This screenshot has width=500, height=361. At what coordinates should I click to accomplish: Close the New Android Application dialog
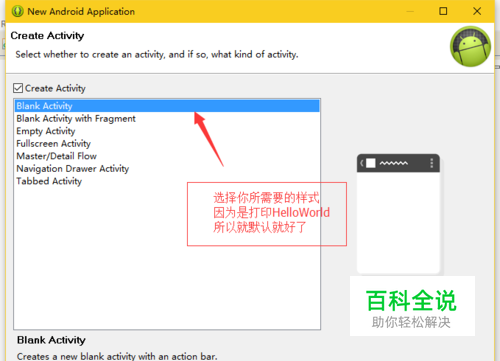tap(477, 11)
